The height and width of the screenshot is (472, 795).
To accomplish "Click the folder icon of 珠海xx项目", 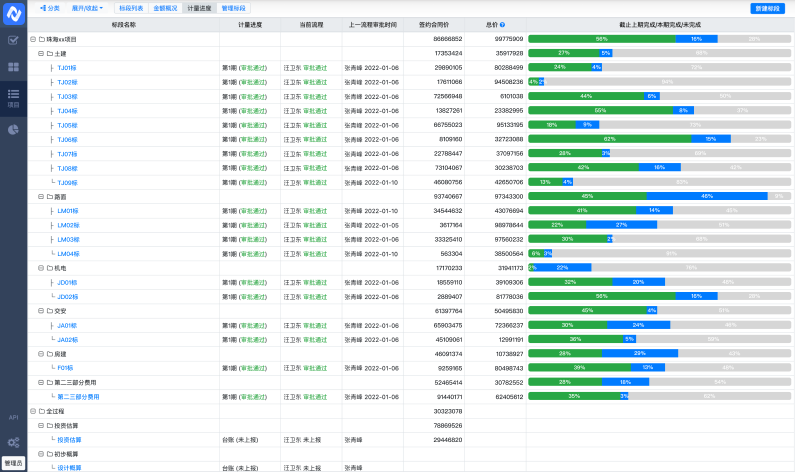I will pyautogui.click(x=42, y=39).
